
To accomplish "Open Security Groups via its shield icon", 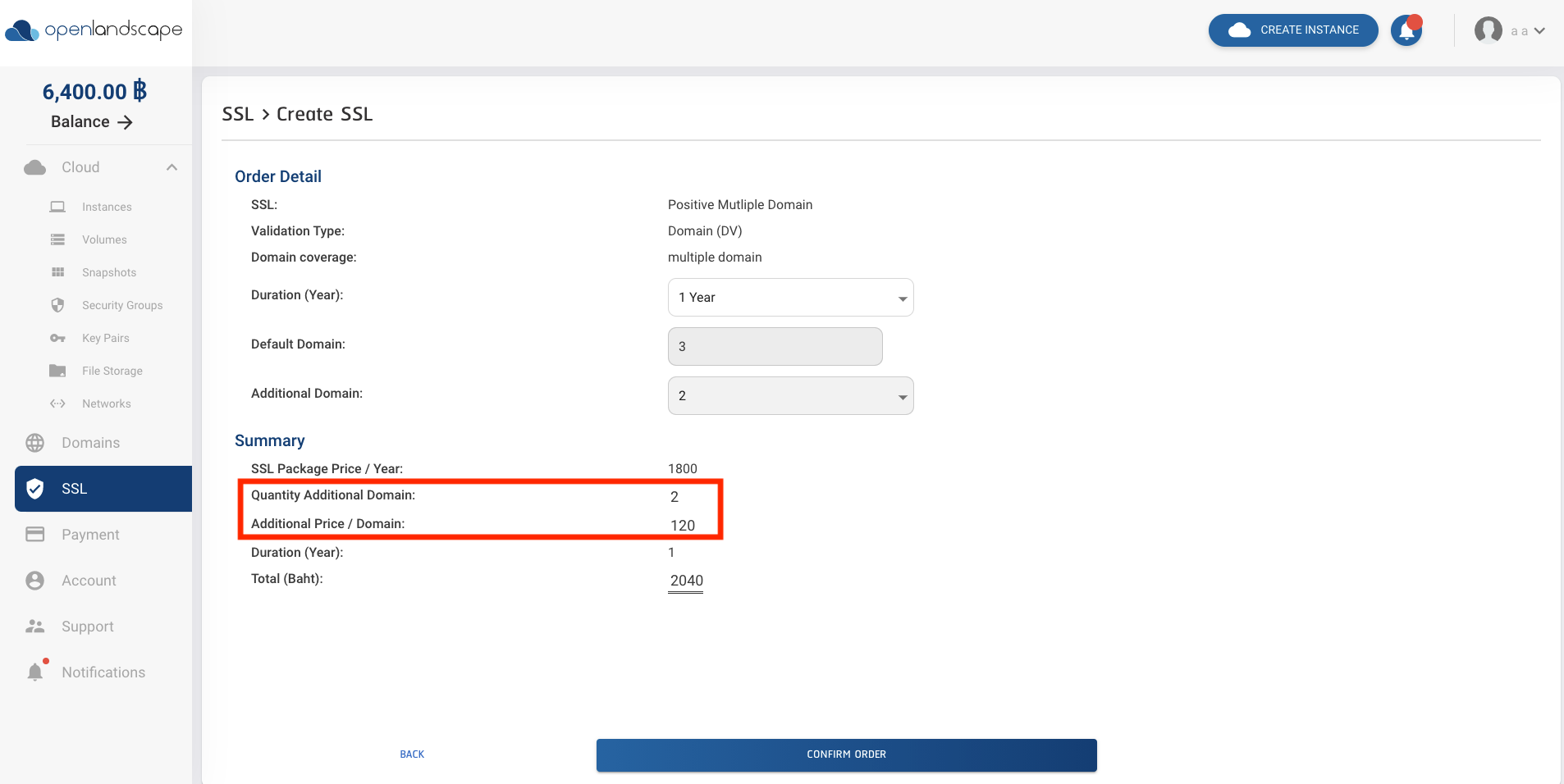I will (57, 305).
